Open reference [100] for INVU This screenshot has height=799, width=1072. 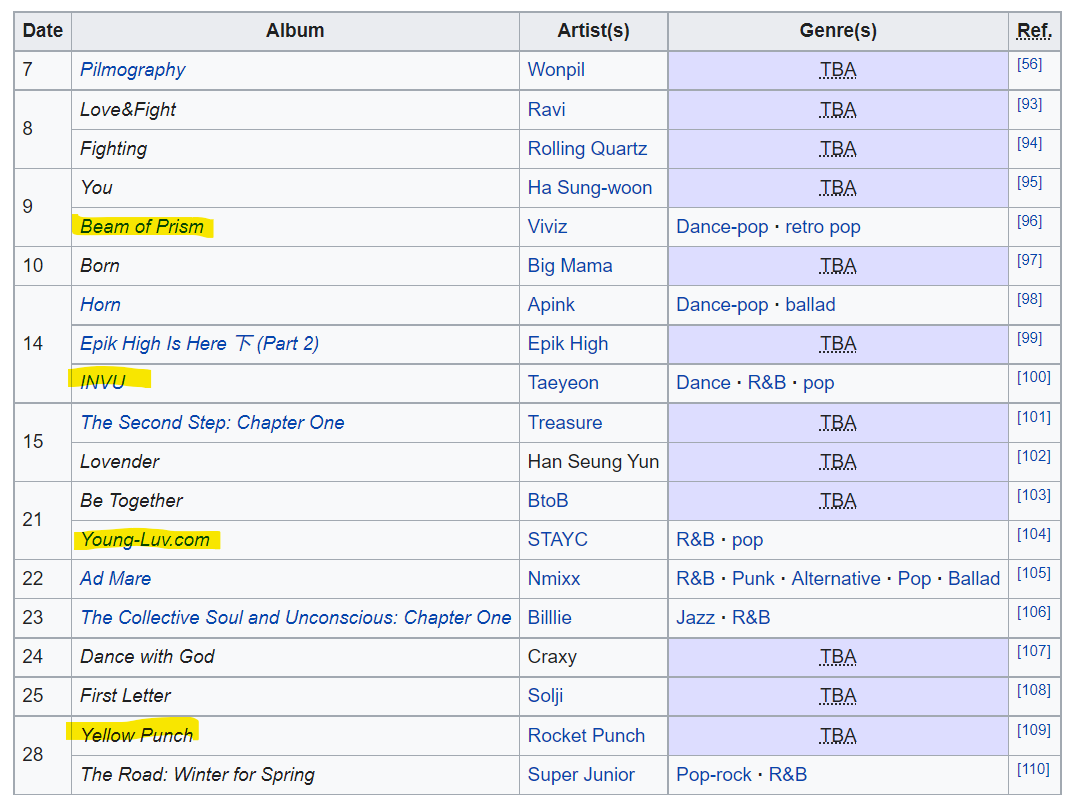pyautogui.click(x=1033, y=377)
